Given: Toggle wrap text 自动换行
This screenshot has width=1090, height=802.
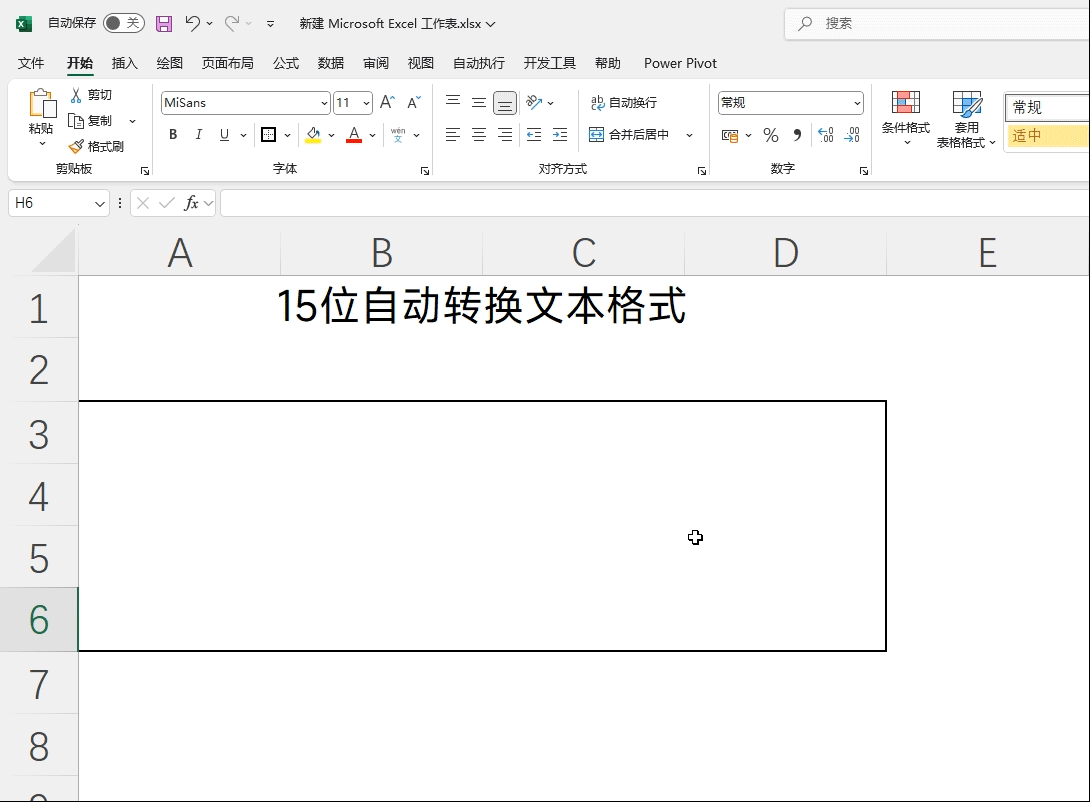Looking at the screenshot, I should click(x=624, y=103).
